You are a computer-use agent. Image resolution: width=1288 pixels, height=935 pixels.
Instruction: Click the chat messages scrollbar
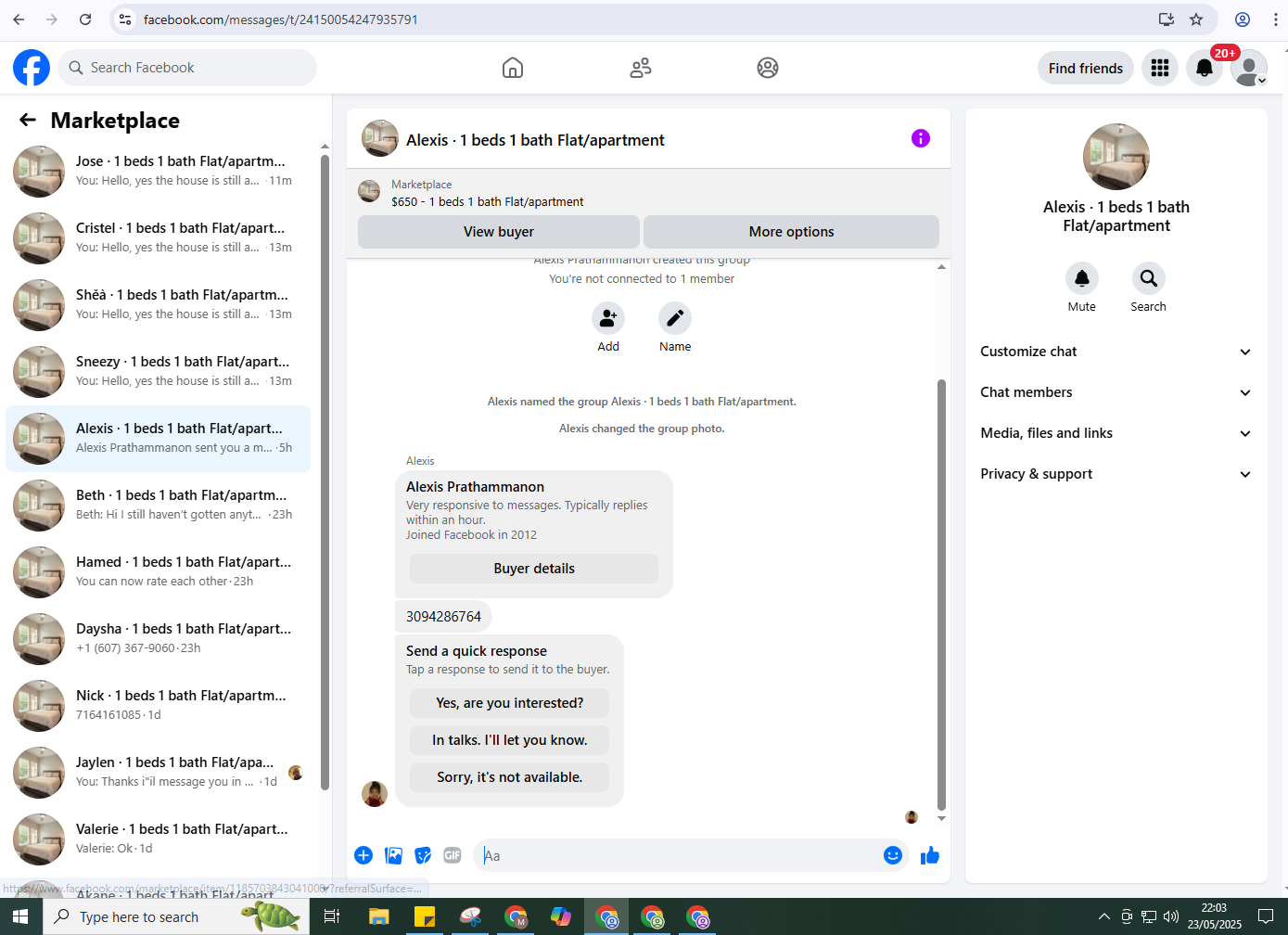[941, 595]
